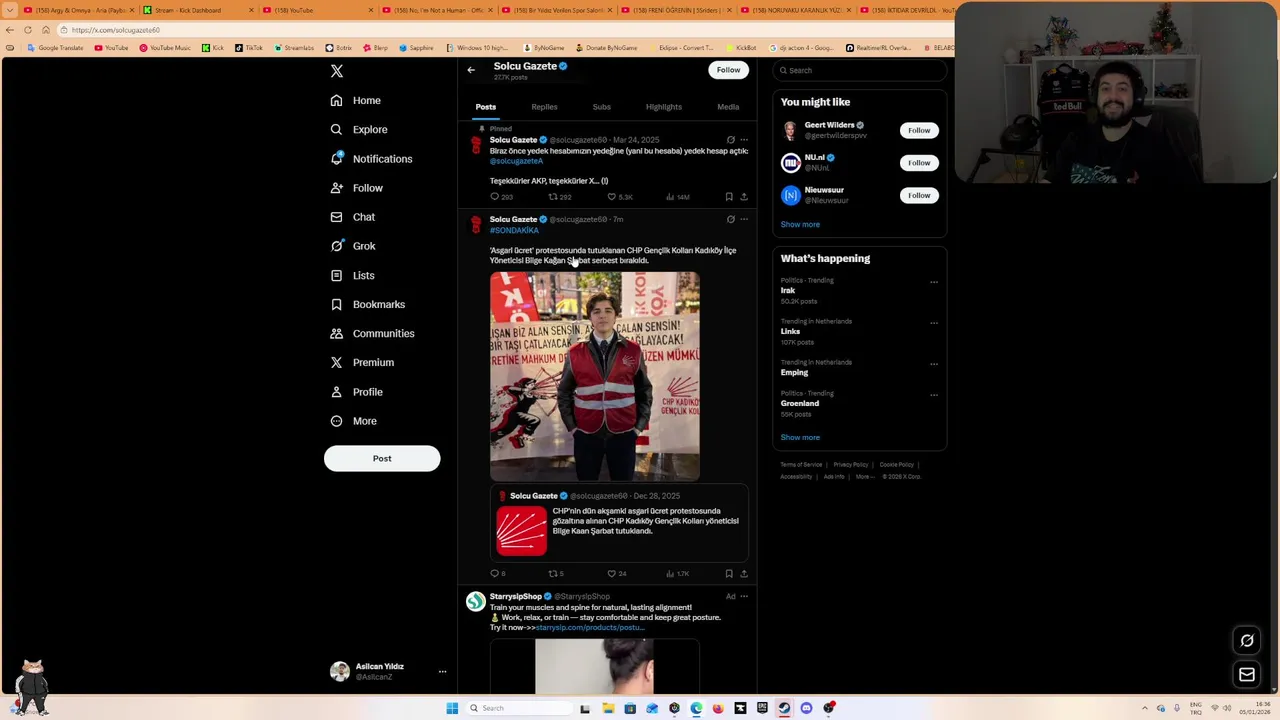This screenshot has width=1280, height=720.
Task: Click the browser address bar
Action: [x=500, y=30]
